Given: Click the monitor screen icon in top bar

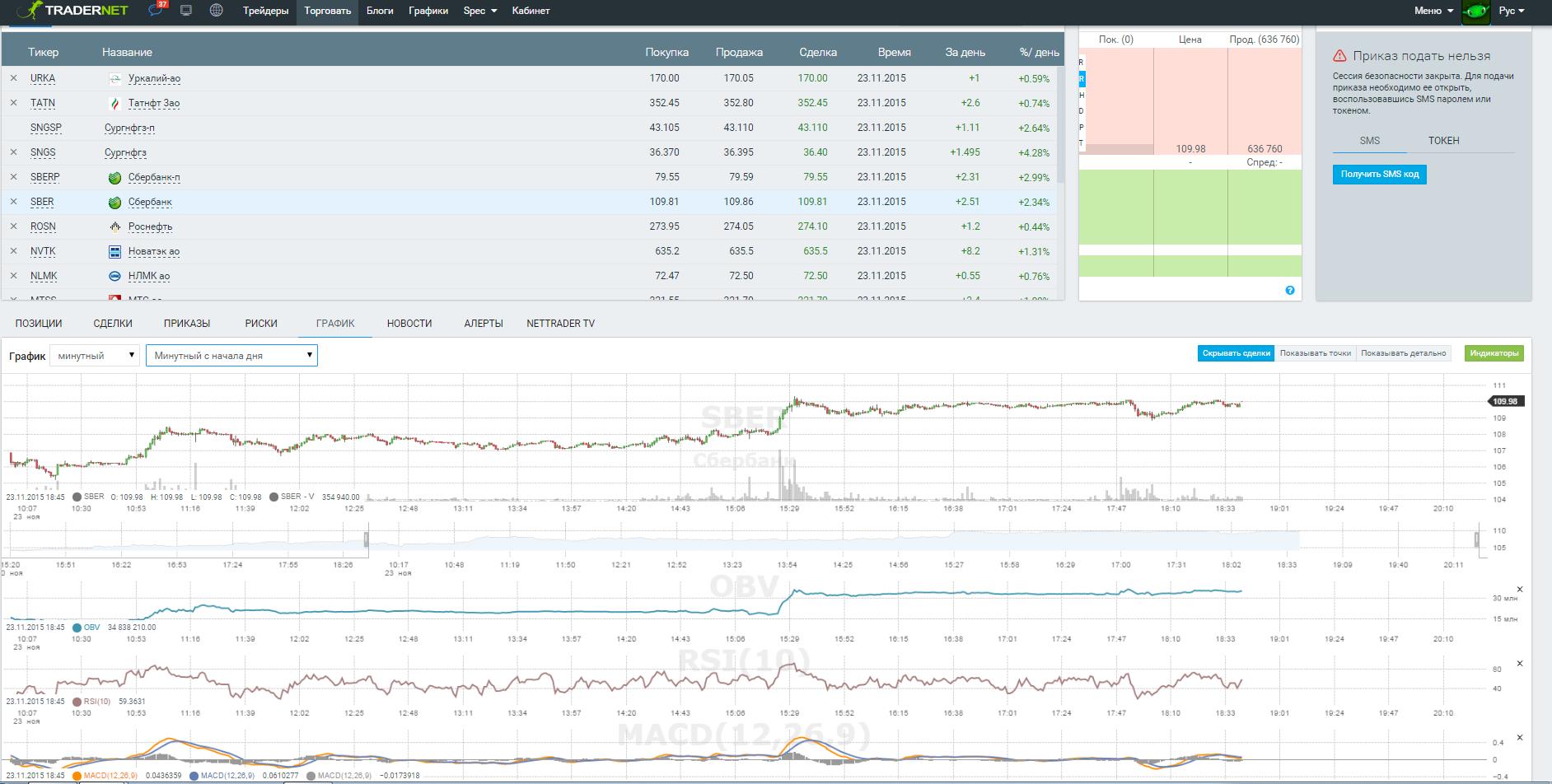Looking at the screenshot, I should [186, 11].
